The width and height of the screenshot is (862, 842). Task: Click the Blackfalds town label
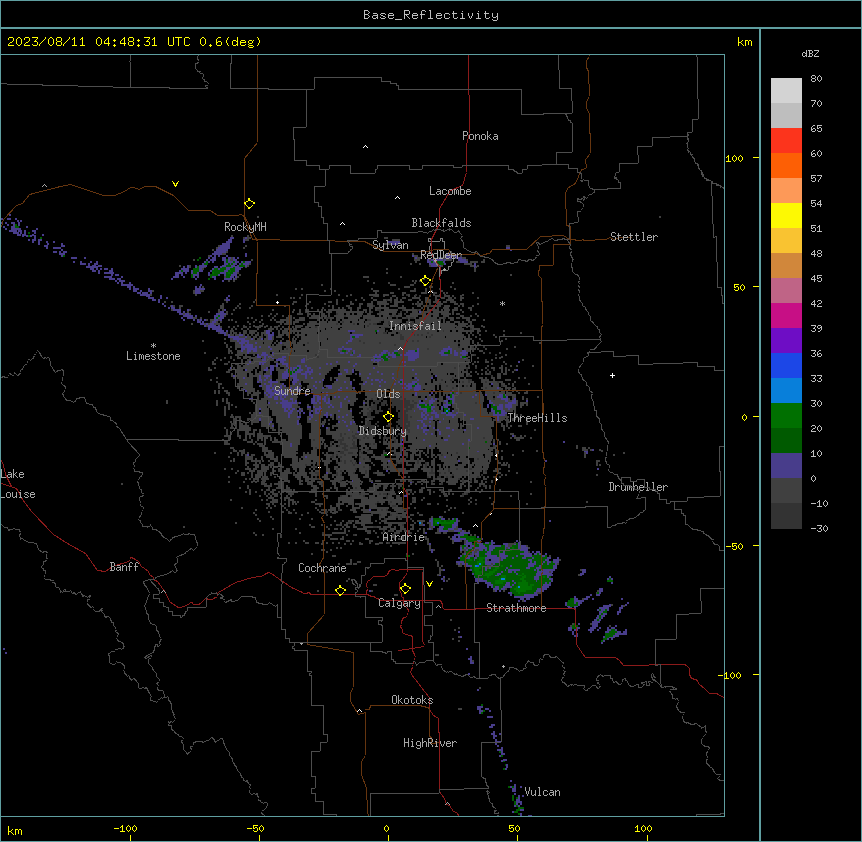(x=441, y=223)
